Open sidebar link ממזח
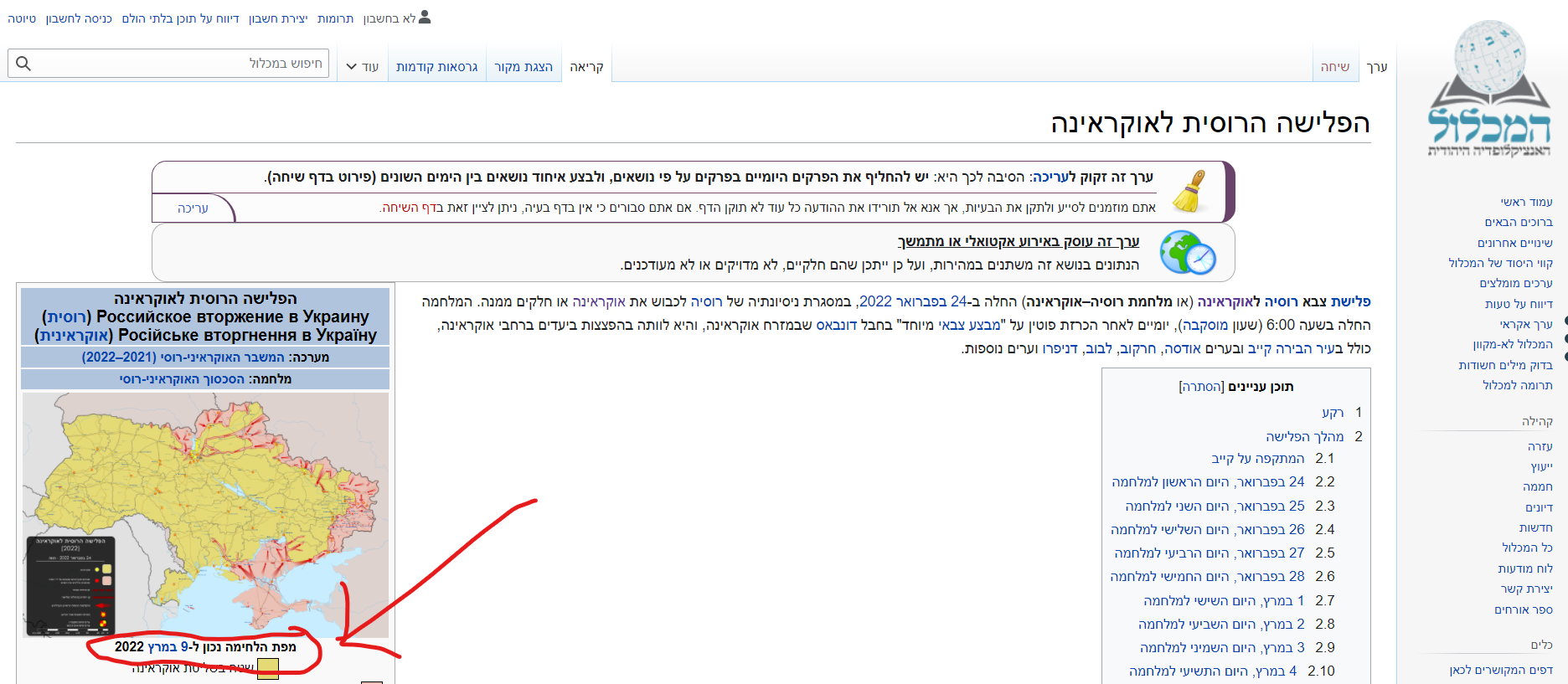1568x684 pixels. point(1538,486)
